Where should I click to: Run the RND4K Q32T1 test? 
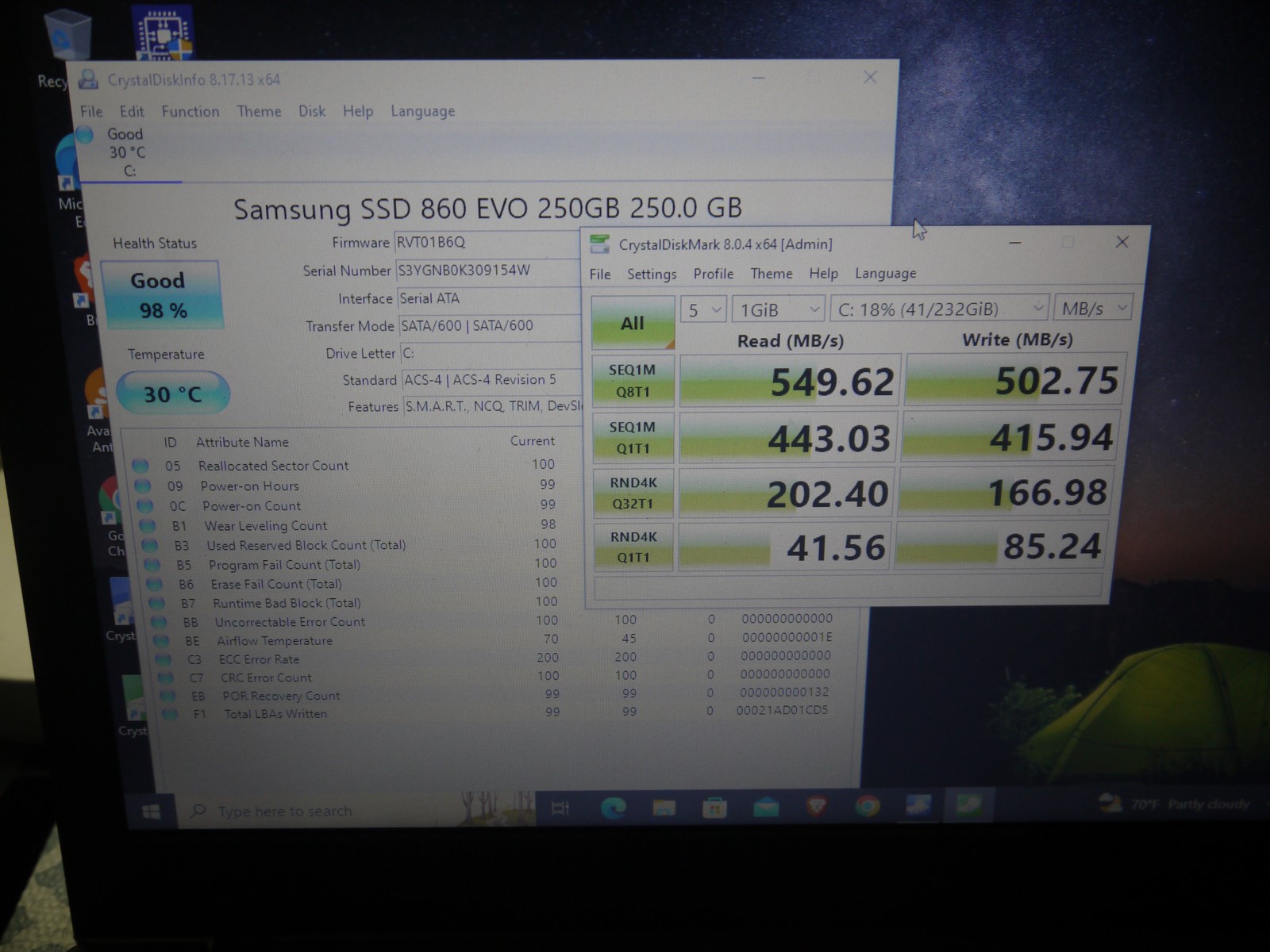tap(633, 493)
